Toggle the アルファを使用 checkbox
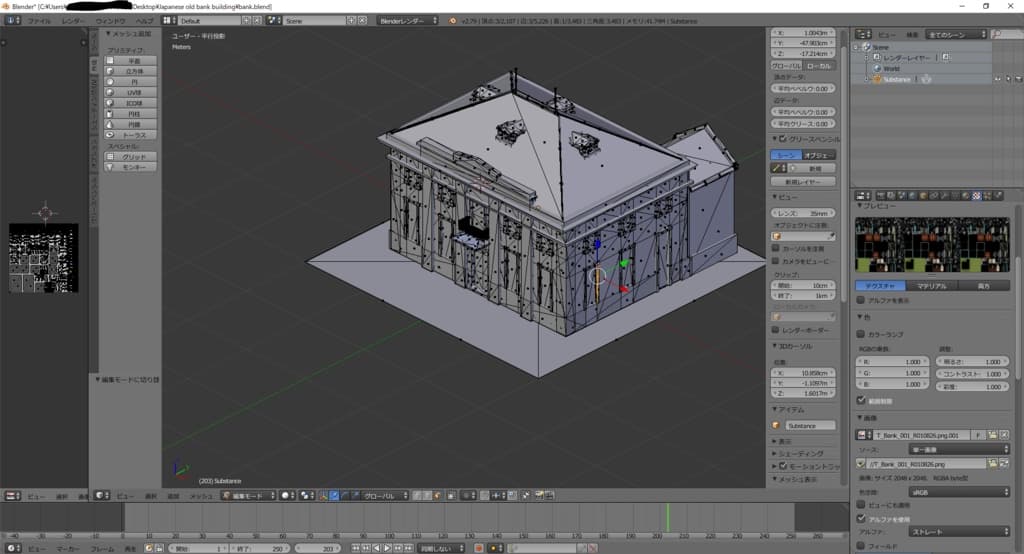This screenshot has height=554, width=1024. click(x=861, y=519)
